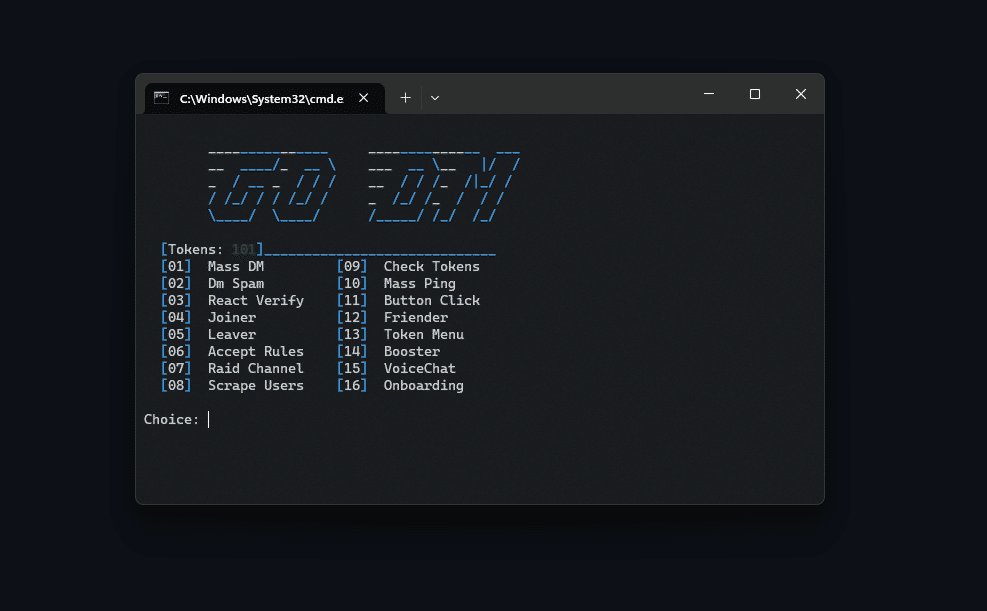
Task: Close the cmd.exe tab
Action: click(x=363, y=98)
